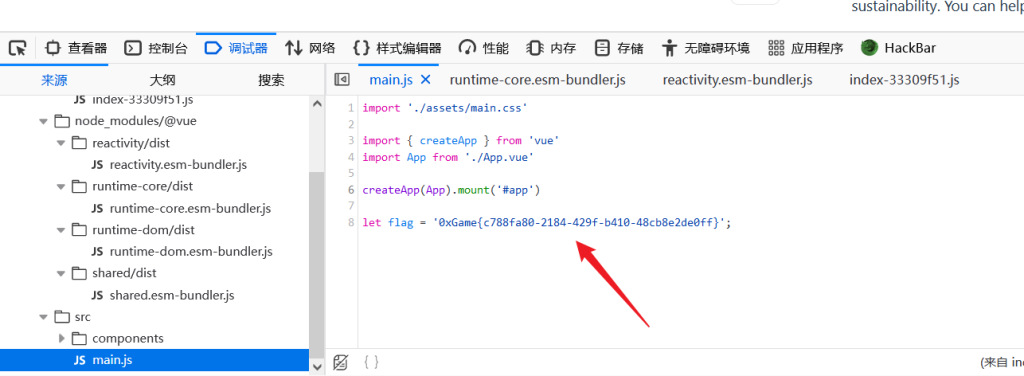Viewport: 1024px width, 376px height.
Task: Close the main.js editor tab
Action: coord(425,80)
